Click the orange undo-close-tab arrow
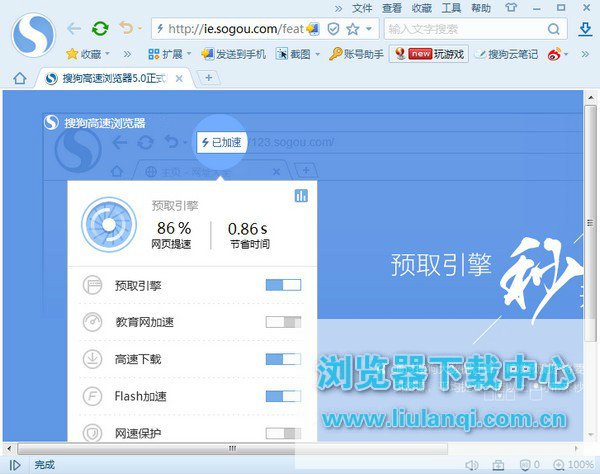The image size is (600, 474). tap(126, 28)
